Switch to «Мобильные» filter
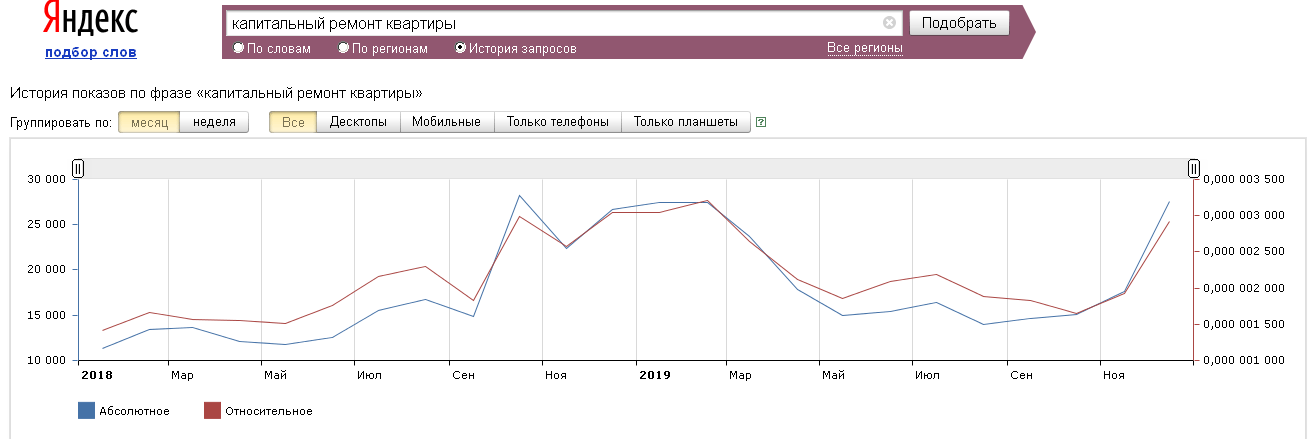The width and height of the screenshot is (1308, 439). (446, 122)
